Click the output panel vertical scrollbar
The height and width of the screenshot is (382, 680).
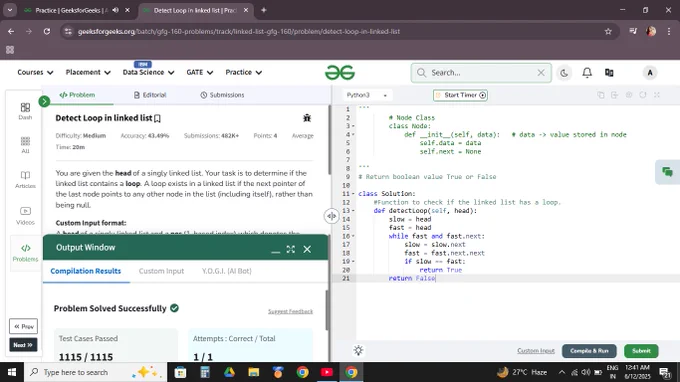327,310
